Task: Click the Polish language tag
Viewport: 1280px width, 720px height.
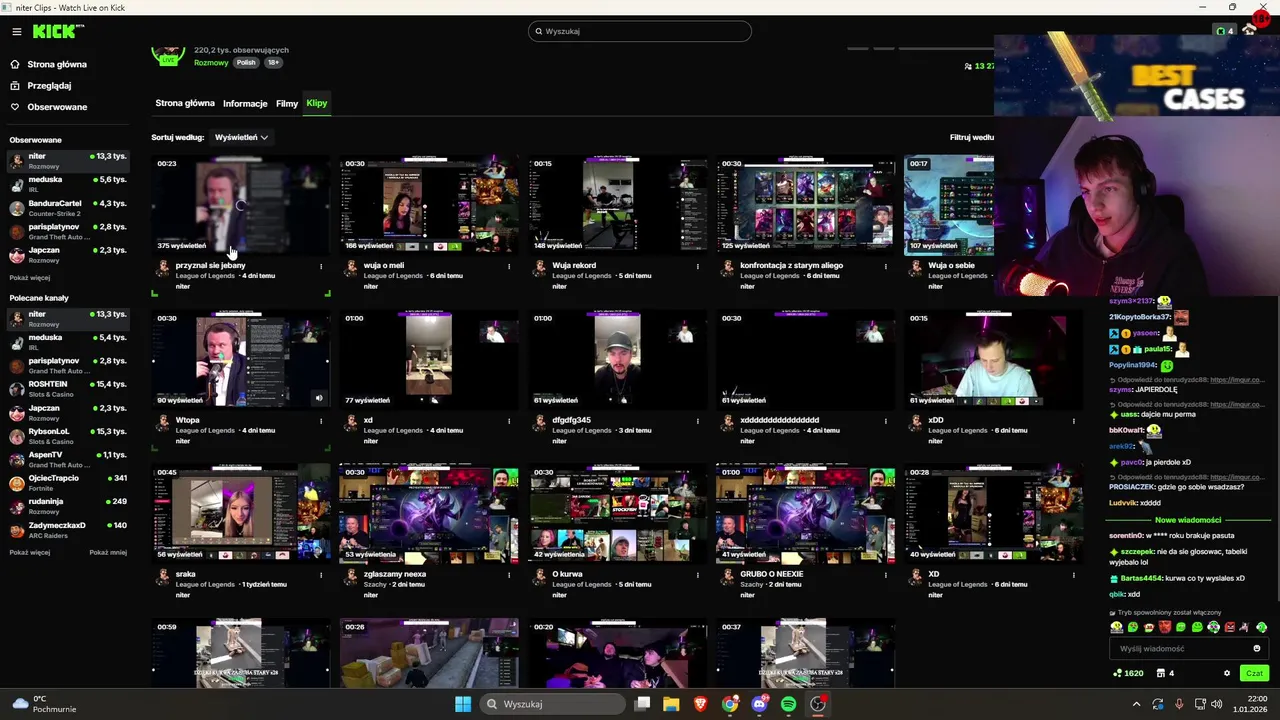Action: coord(246,63)
